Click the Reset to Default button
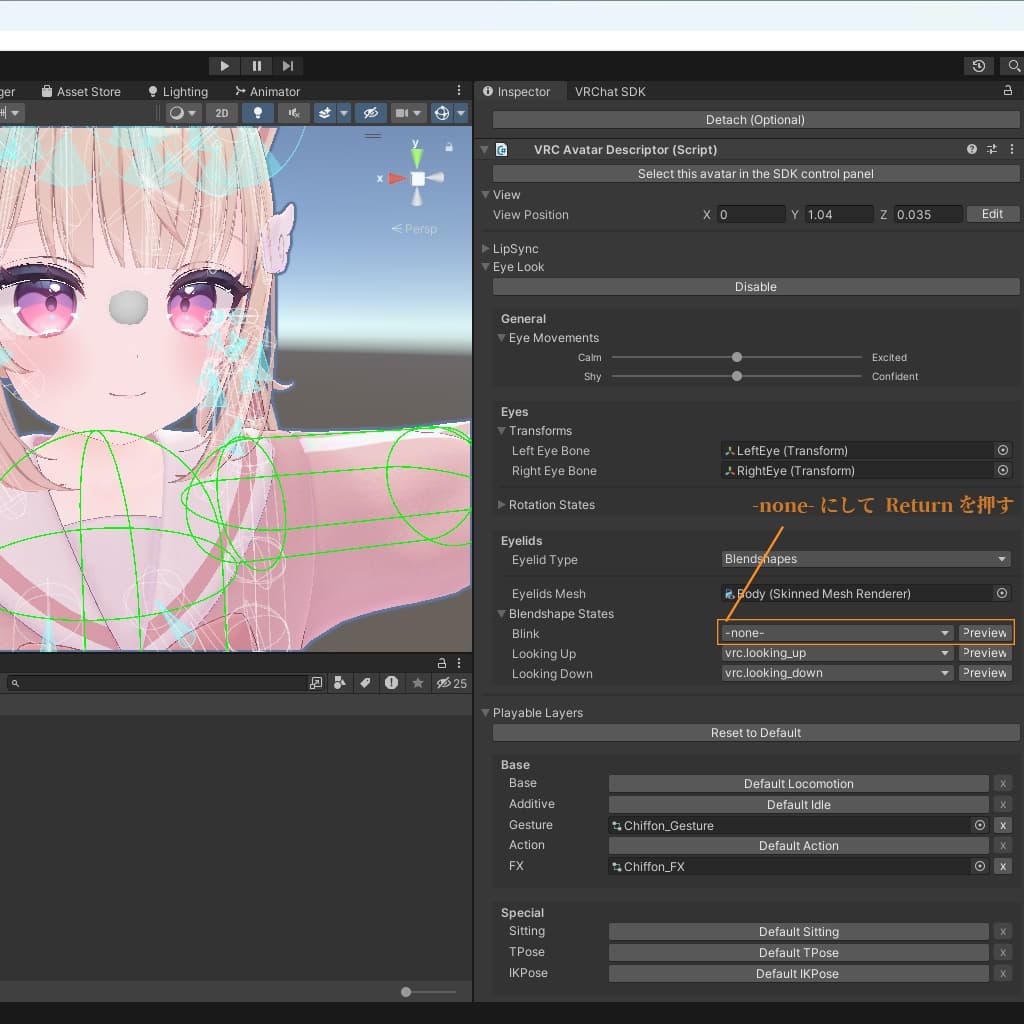This screenshot has height=1024, width=1024. coord(756,733)
